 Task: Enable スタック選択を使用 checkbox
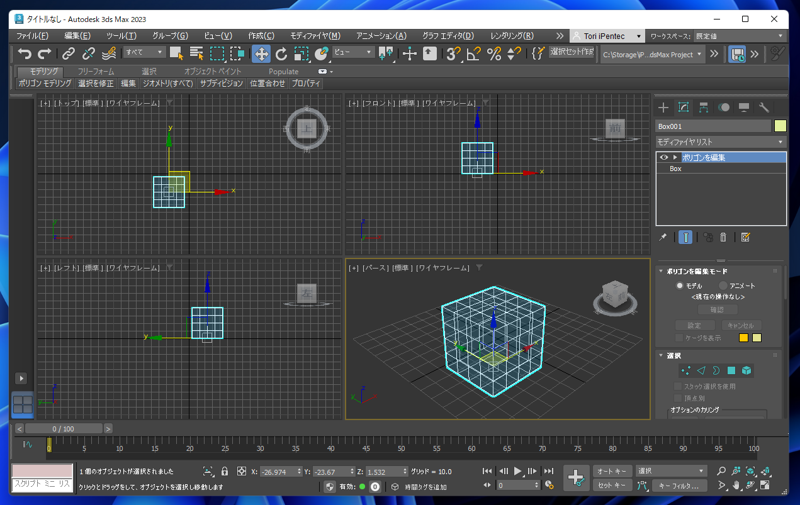tap(678, 386)
